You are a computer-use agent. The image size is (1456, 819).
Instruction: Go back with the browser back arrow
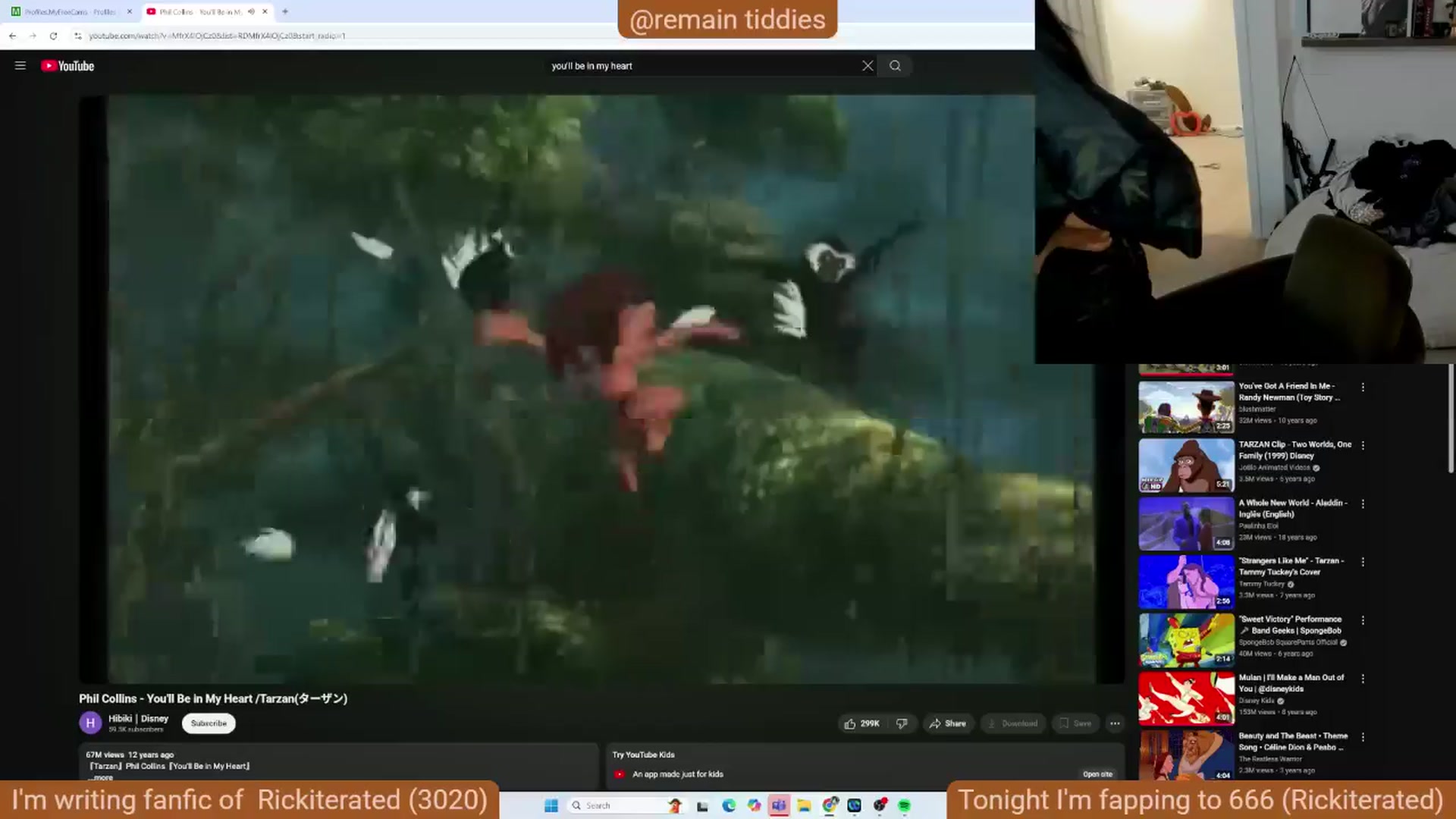[x=12, y=36]
